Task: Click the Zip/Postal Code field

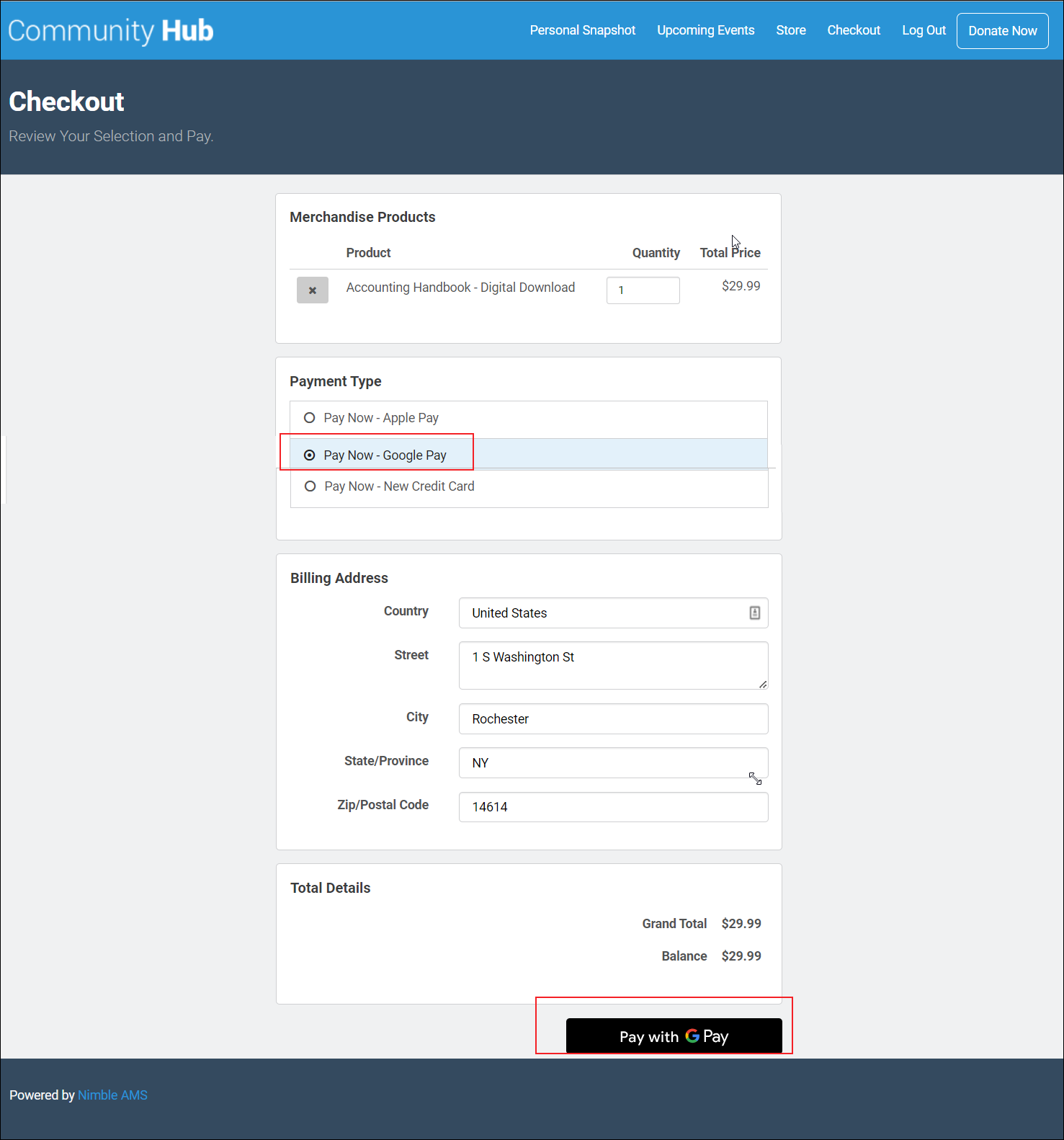Action: click(x=613, y=807)
